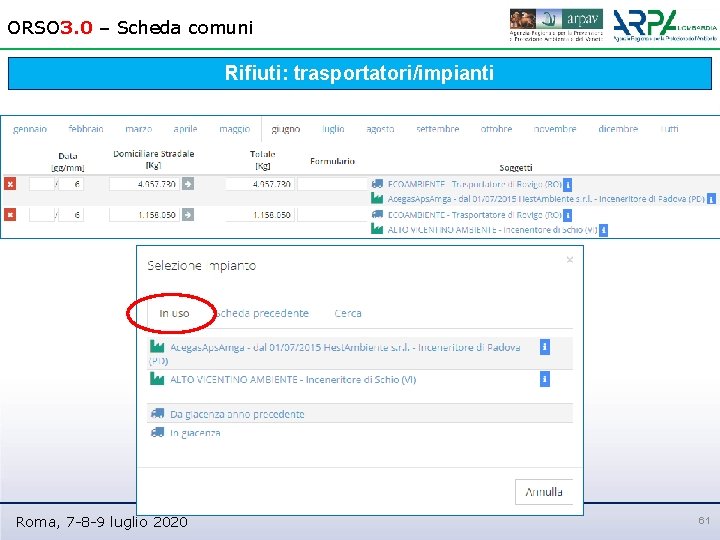Viewport: 720px width, 540px height.
Task: Click truck icon of second ECOAMBIENTE row
Action: [x=377, y=214]
